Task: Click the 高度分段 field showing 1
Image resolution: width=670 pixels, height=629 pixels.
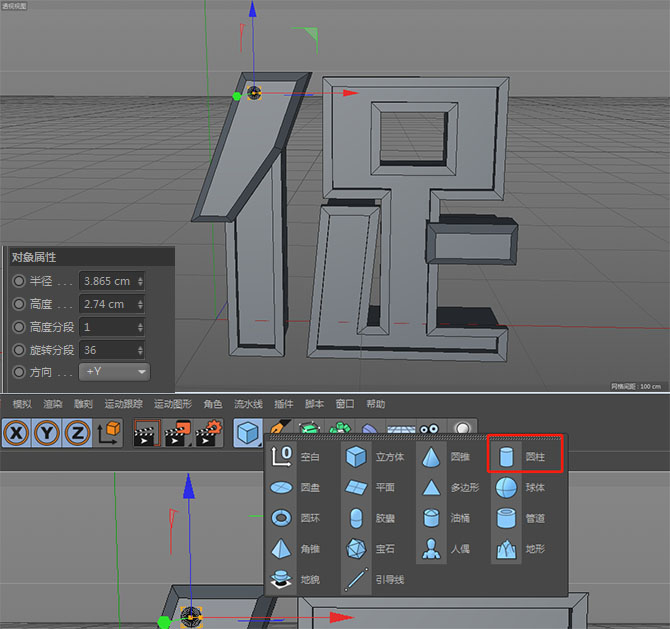Action: tap(112, 327)
